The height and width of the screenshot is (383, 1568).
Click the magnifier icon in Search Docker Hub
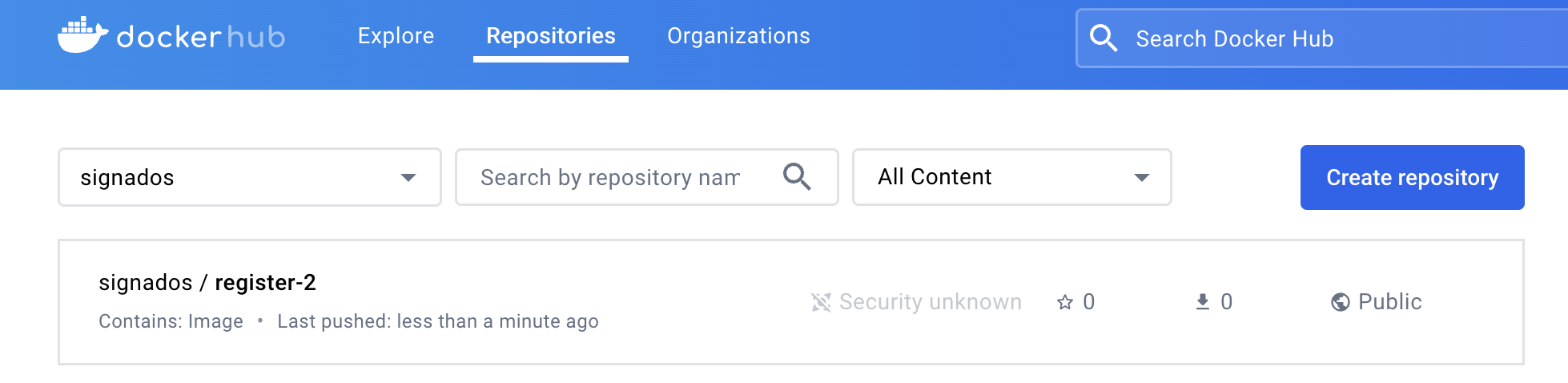1104,38
